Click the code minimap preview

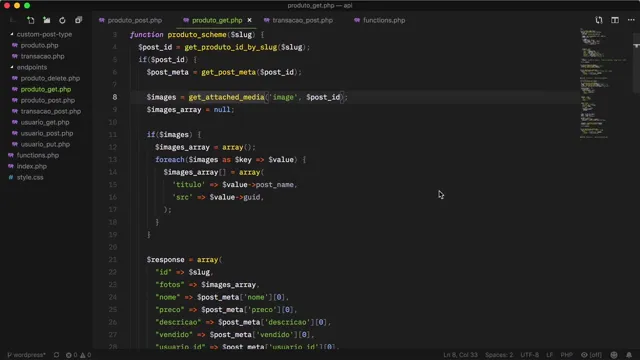coord(604,84)
